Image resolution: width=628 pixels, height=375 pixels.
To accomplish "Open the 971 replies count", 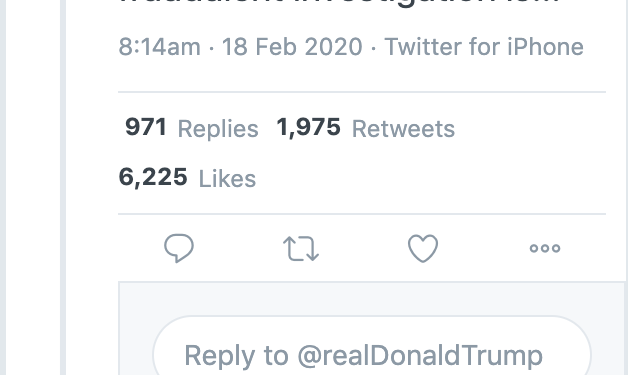I will (x=146, y=127).
